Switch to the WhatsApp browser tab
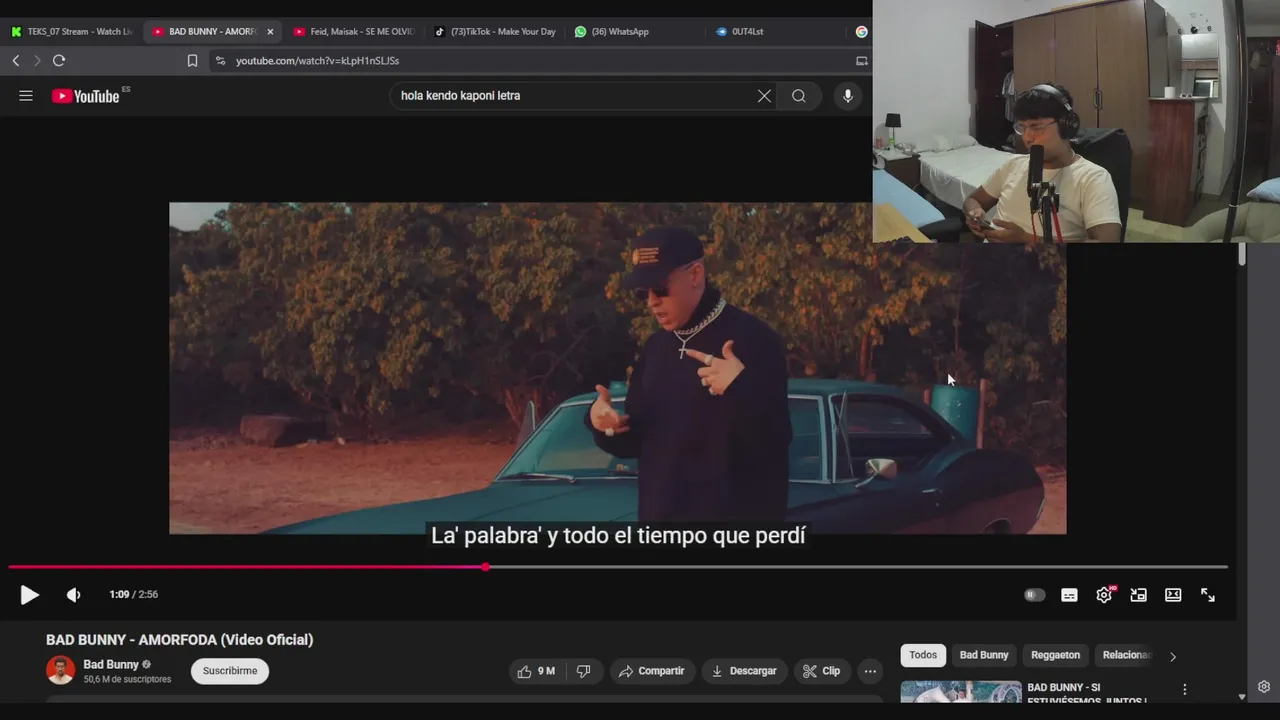The height and width of the screenshot is (720, 1280). pyautogui.click(x=634, y=32)
